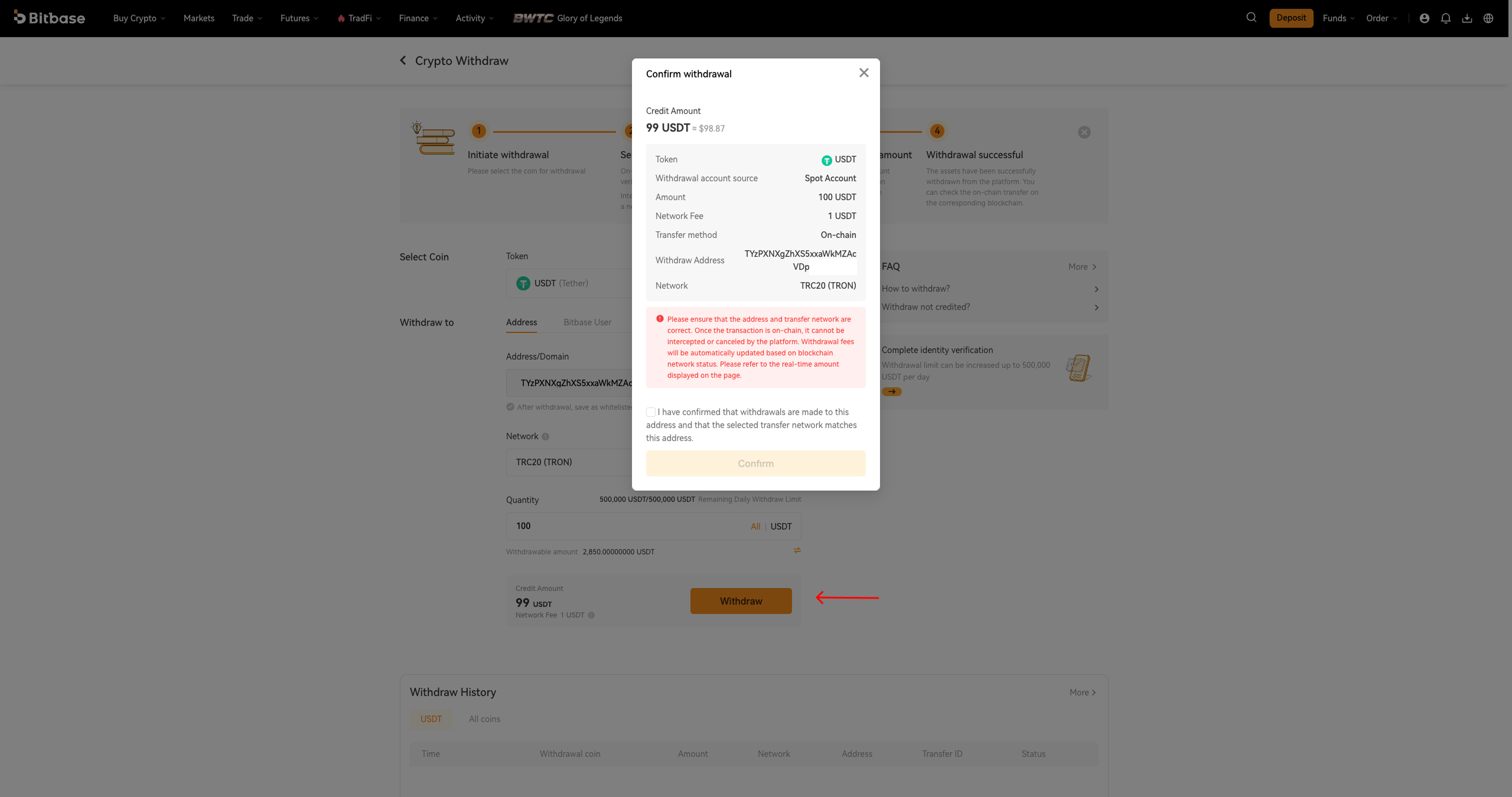This screenshot has width=1512, height=797.
Task: Expand How to withdraw FAQ
Action: [989, 289]
